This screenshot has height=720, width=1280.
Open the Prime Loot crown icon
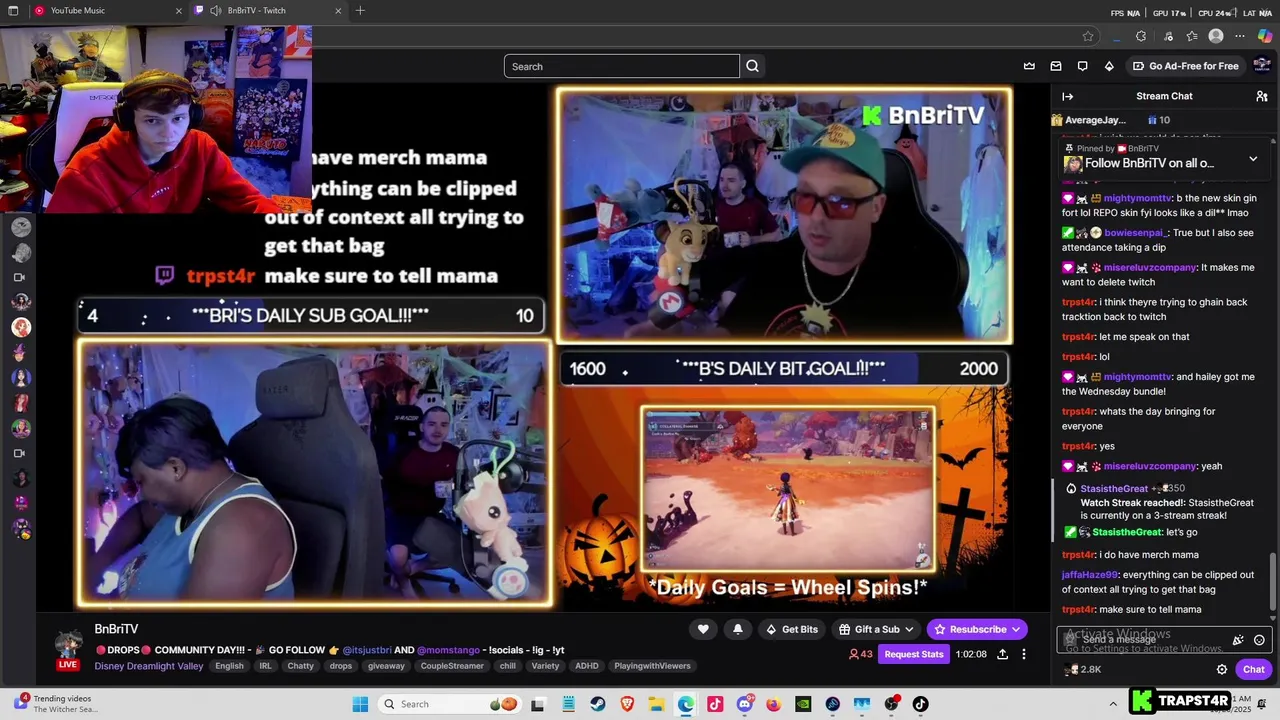click(1029, 66)
